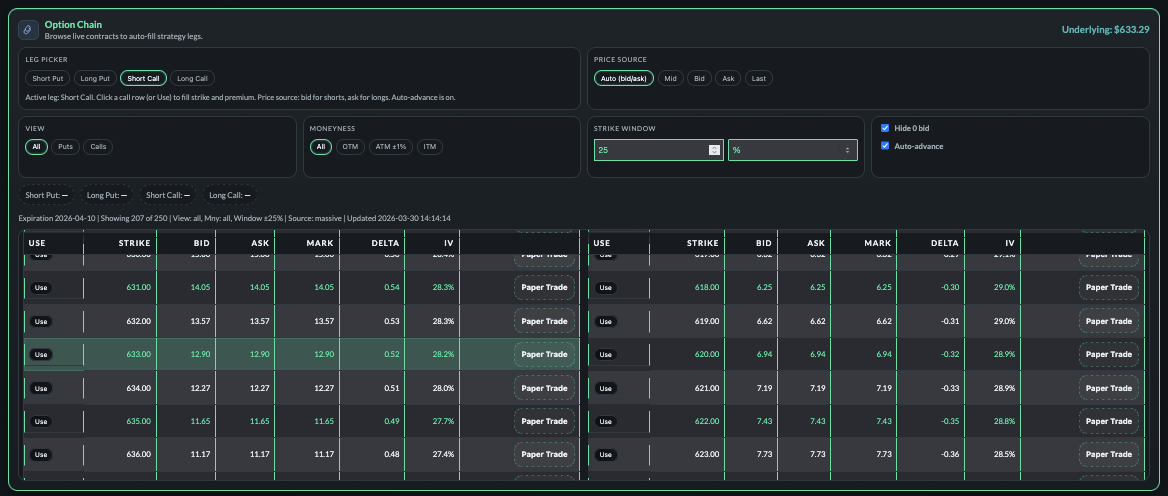Click the Short Put summary chip
This screenshot has width=1168, height=496.
(x=48, y=195)
